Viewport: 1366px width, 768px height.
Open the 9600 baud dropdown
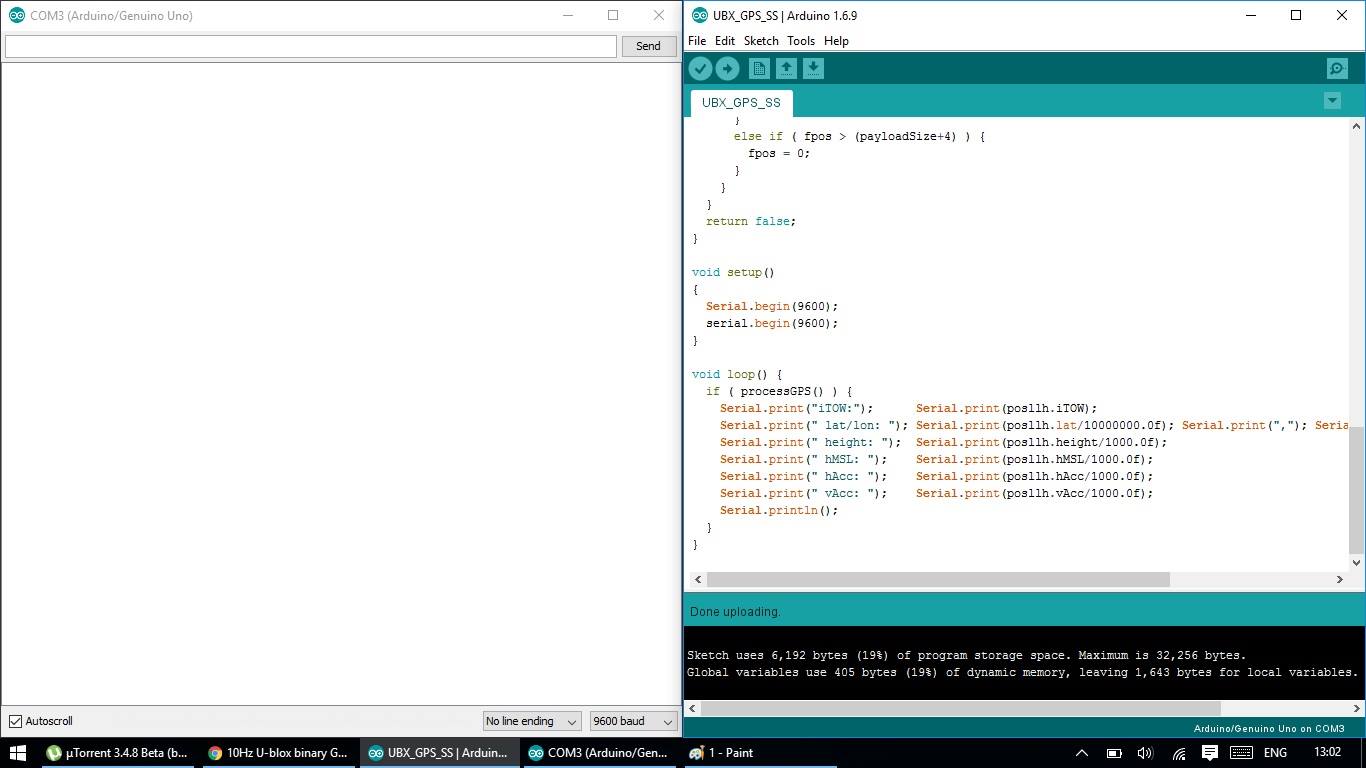point(633,721)
